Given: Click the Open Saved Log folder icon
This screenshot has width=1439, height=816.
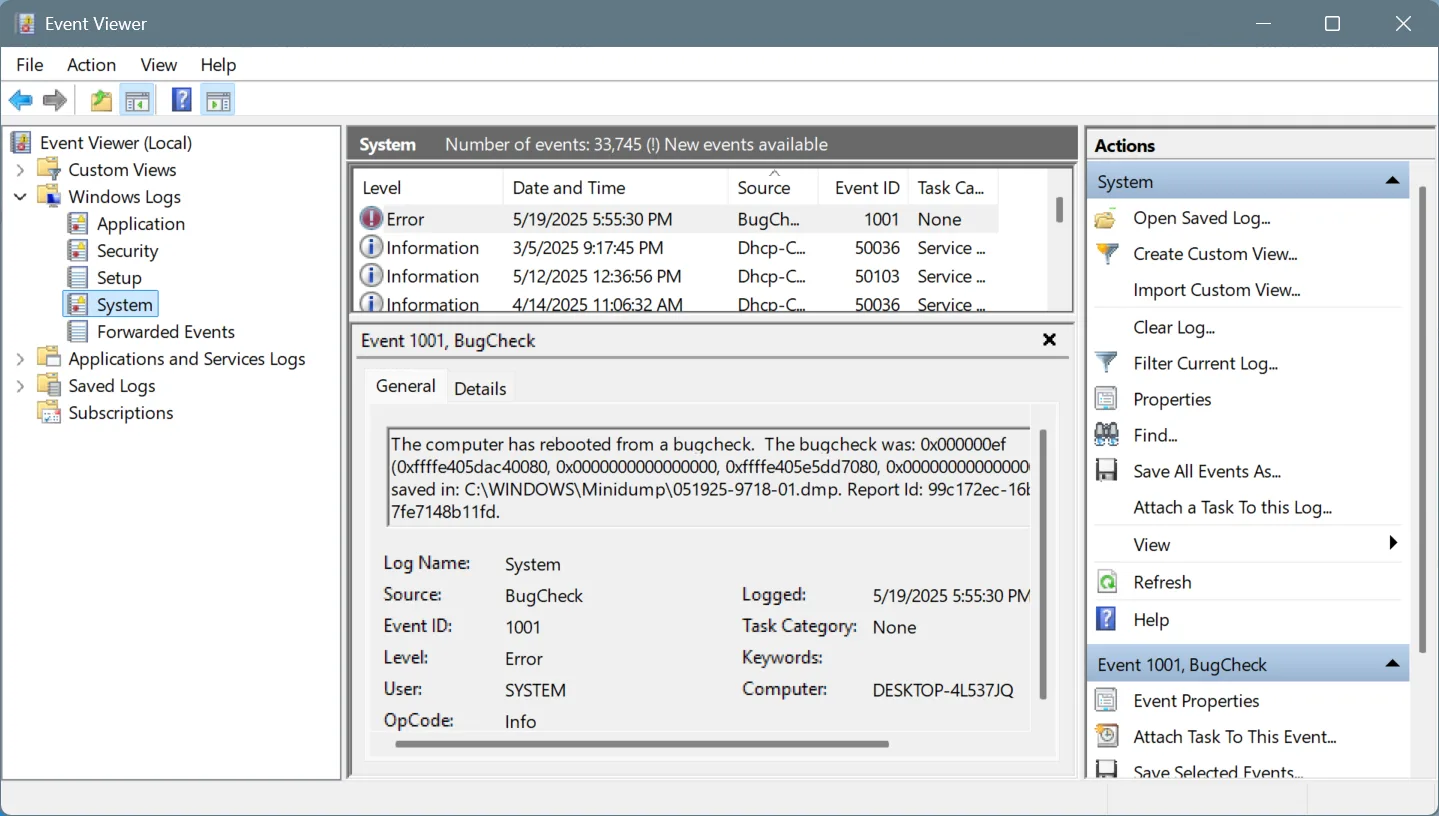Looking at the screenshot, I should coord(1106,218).
